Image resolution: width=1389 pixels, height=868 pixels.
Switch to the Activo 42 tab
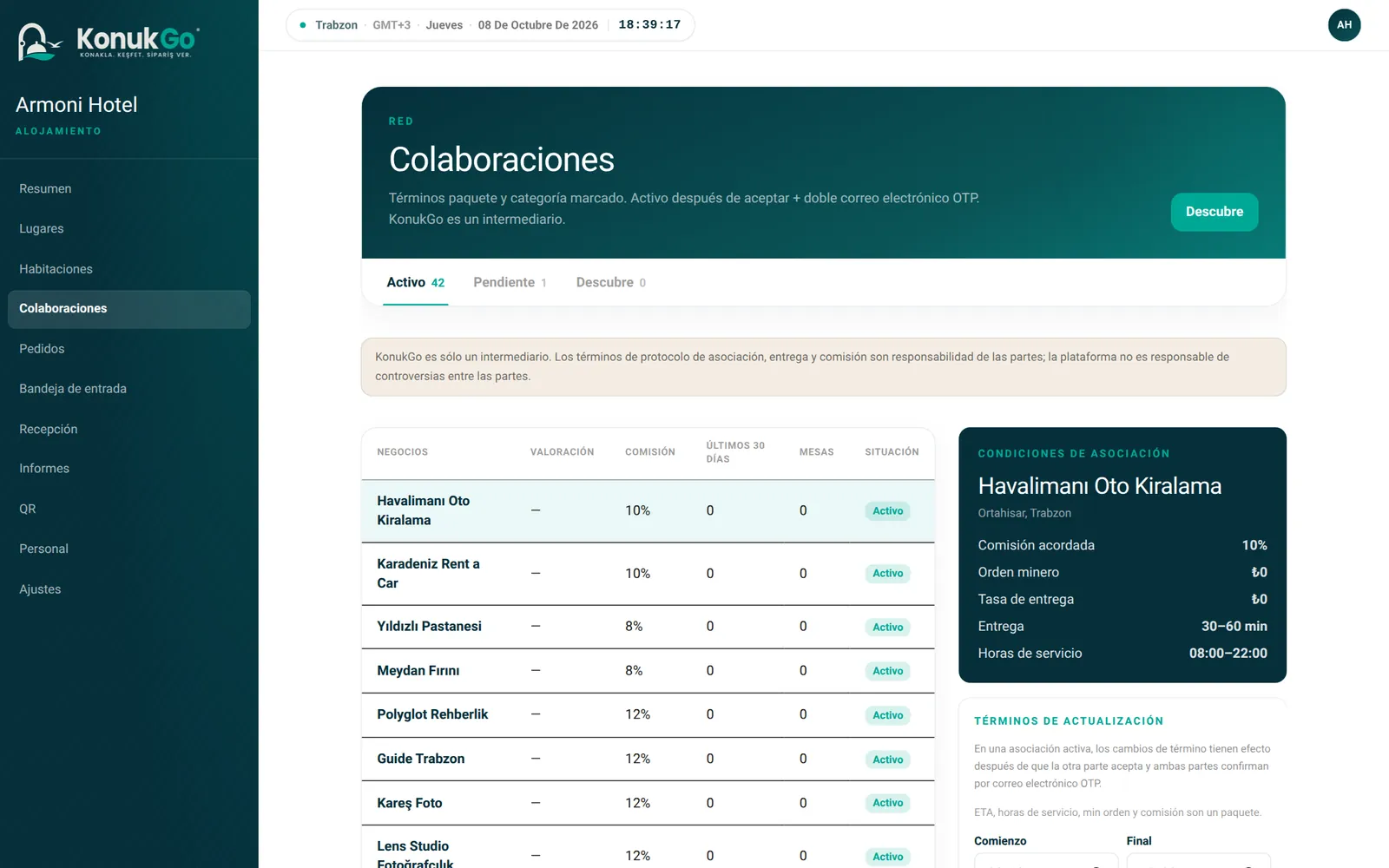pyautogui.click(x=415, y=282)
